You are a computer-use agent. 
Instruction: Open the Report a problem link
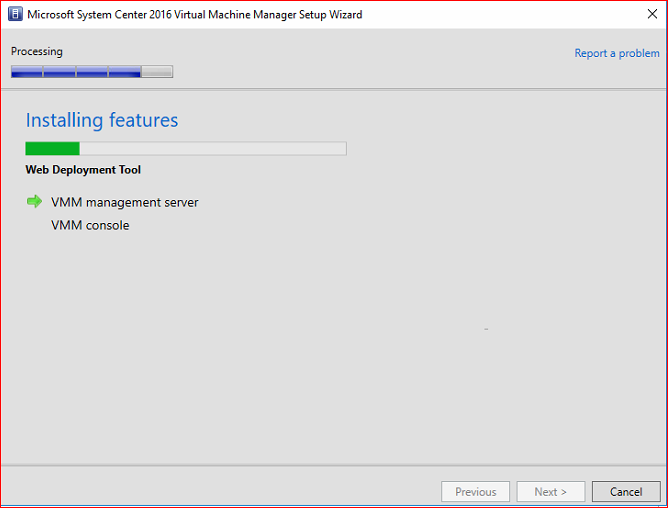[x=616, y=53]
